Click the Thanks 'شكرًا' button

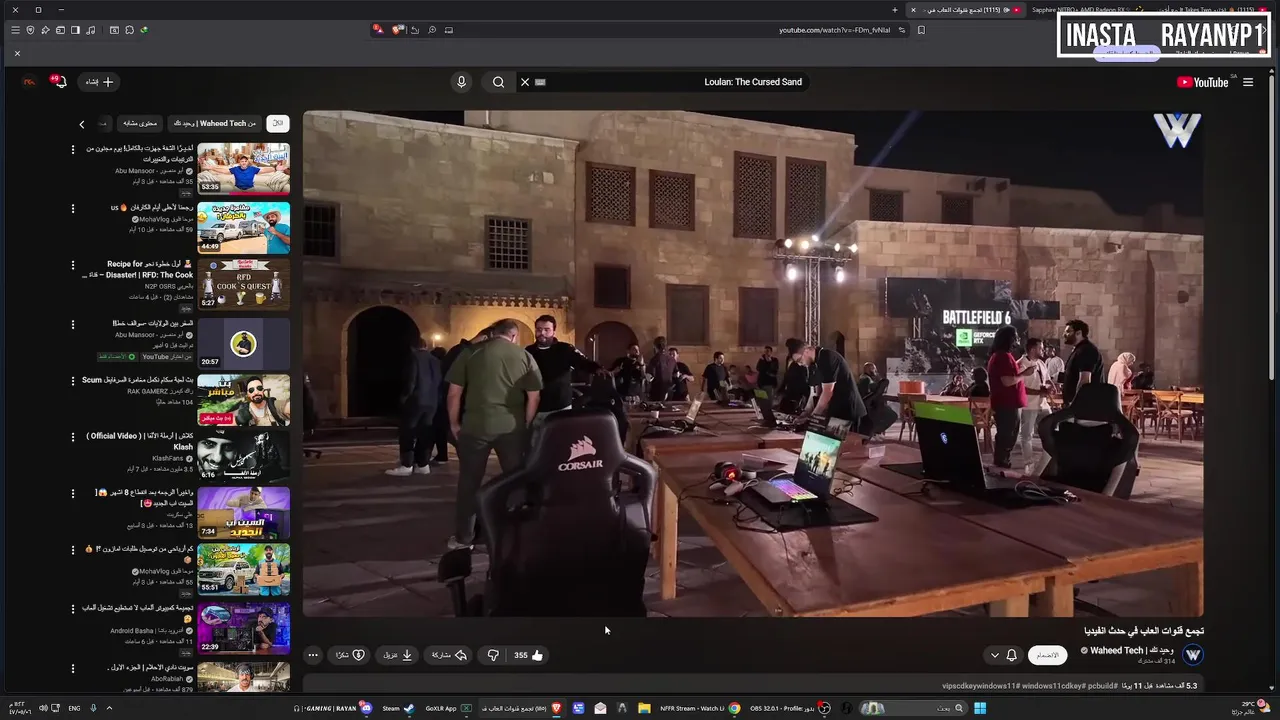[x=350, y=655]
